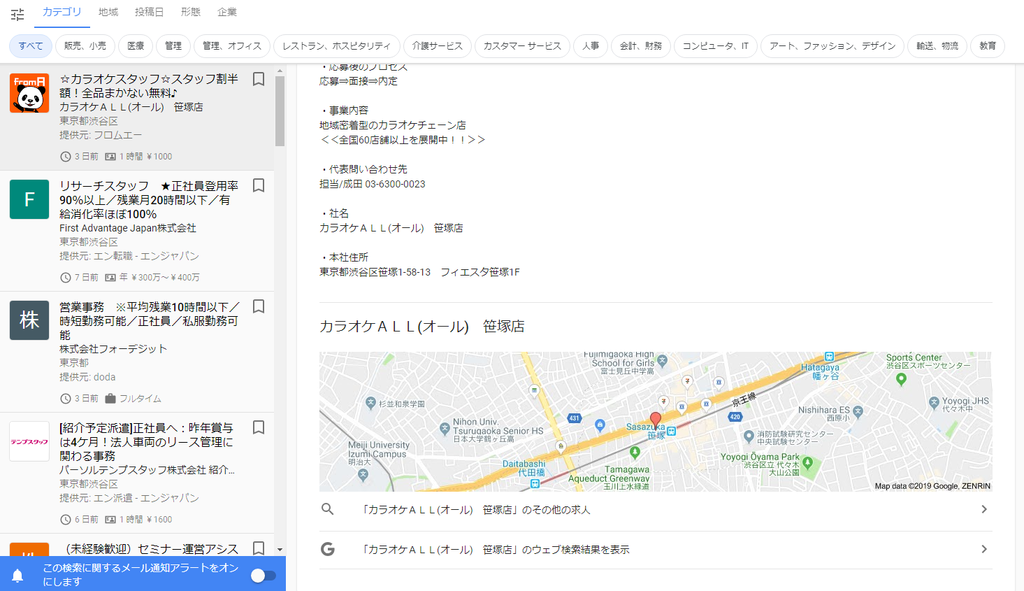1024x591 pixels.
Task: Bookmark the カラオケスタッフ job listing
Action: pyautogui.click(x=258, y=80)
